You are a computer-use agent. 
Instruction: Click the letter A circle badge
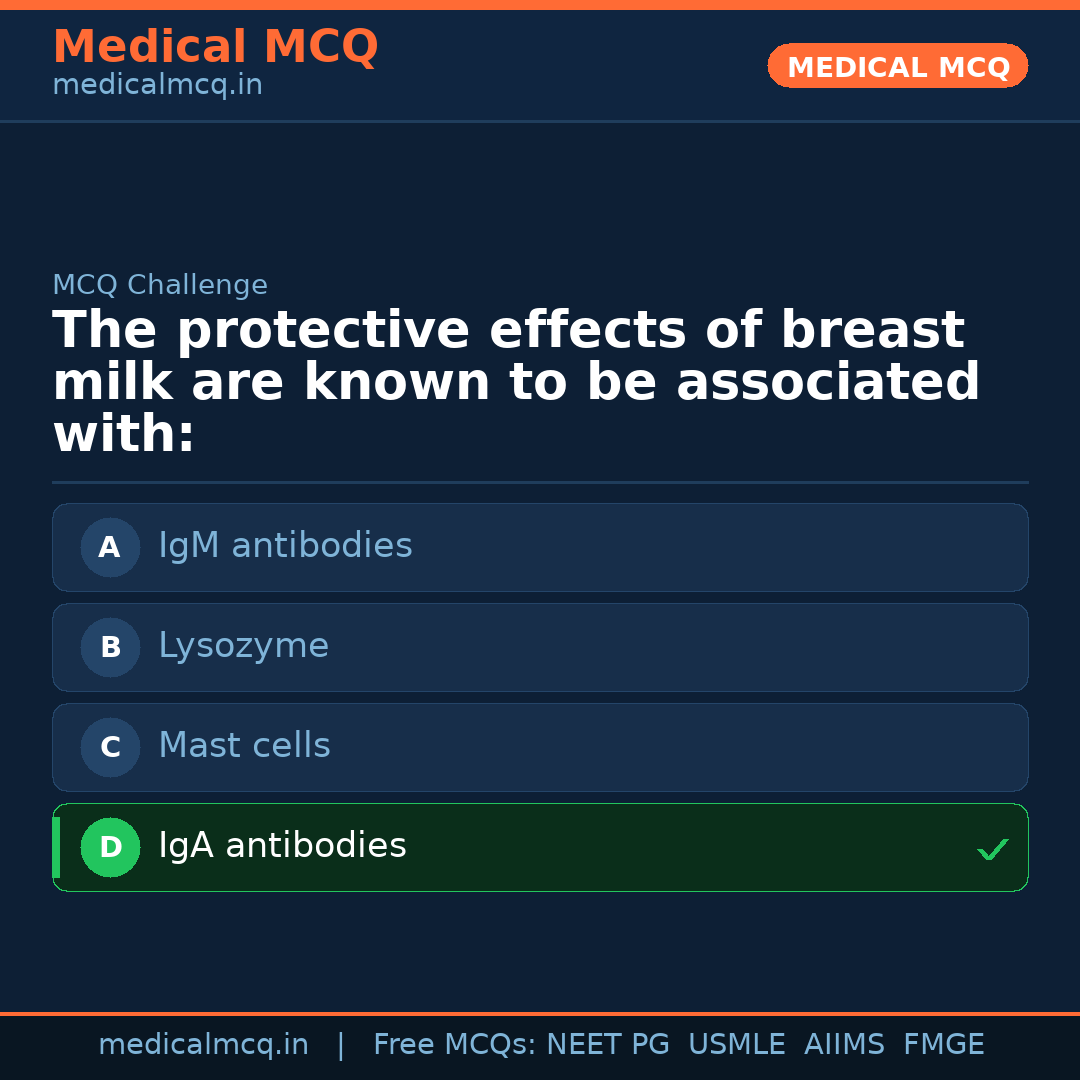(x=110, y=547)
